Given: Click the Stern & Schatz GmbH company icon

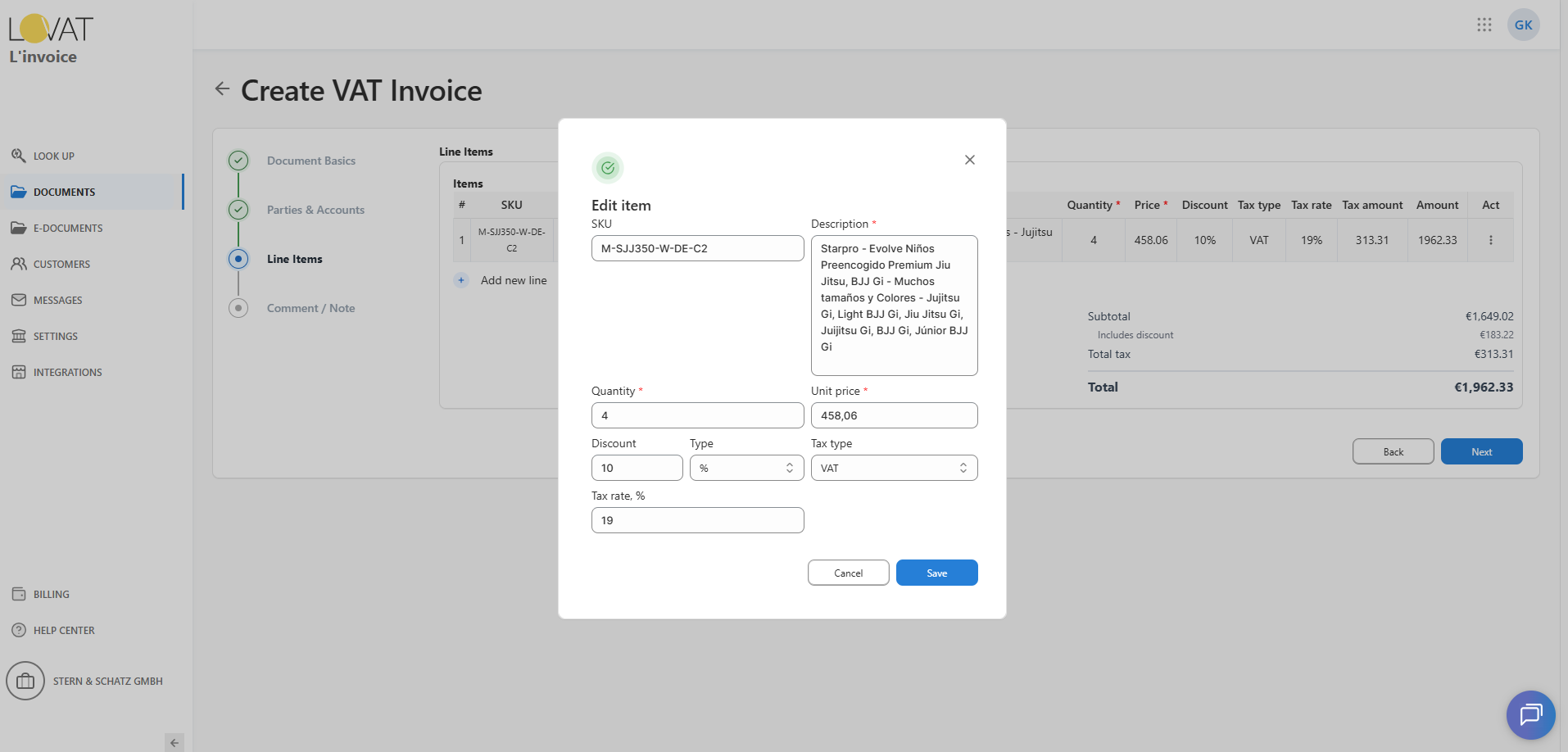Looking at the screenshot, I should click(25, 681).
